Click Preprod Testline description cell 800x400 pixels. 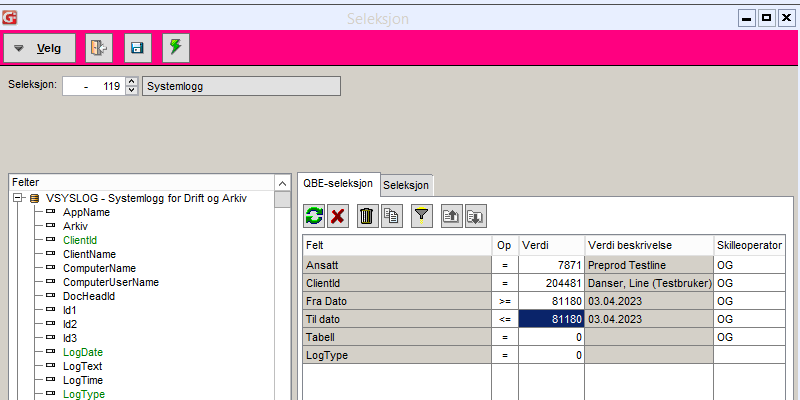click(649, 265)
